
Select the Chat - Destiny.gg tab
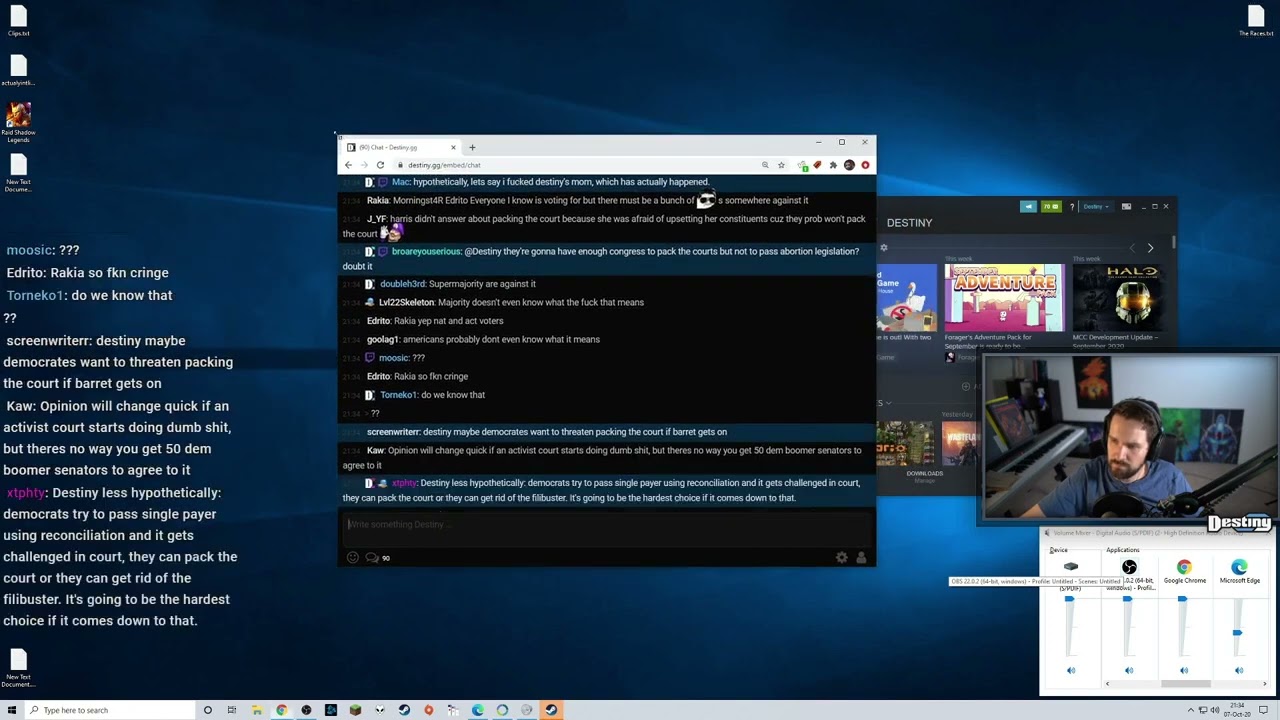click(398, 147)
